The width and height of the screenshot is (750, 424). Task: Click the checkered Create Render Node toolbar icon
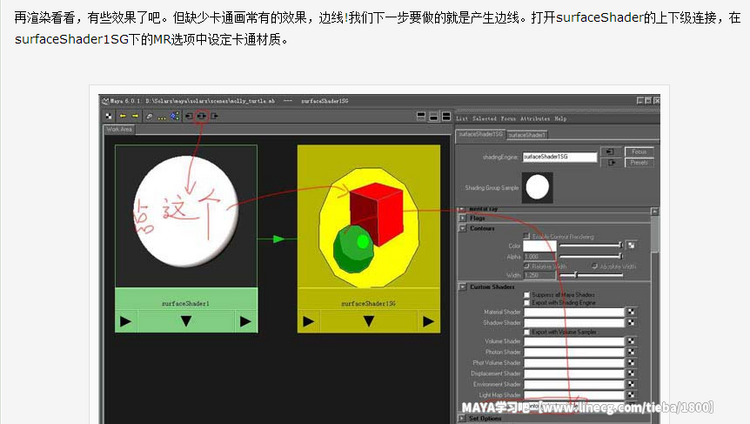pos(109,116)
